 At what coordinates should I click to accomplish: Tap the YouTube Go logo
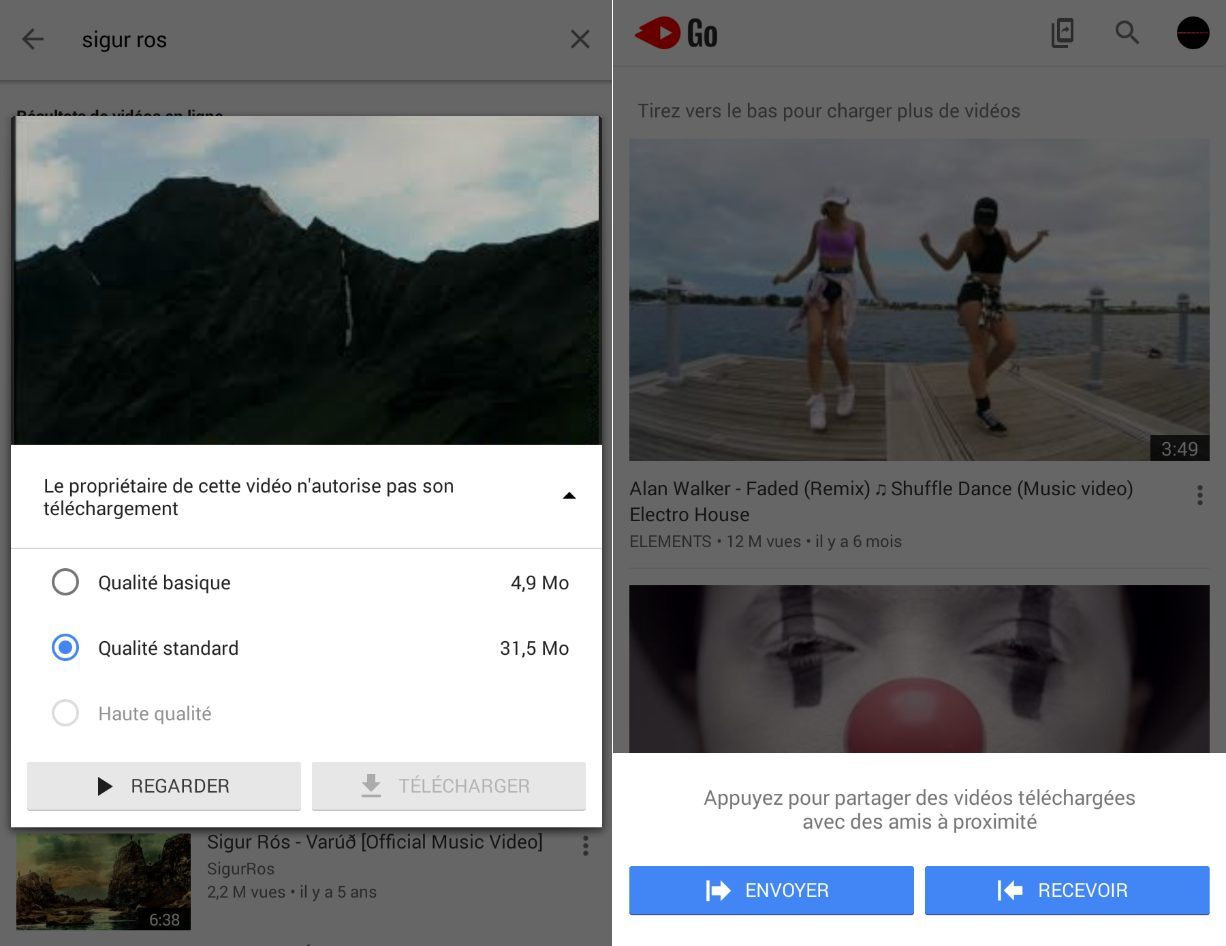677,34
